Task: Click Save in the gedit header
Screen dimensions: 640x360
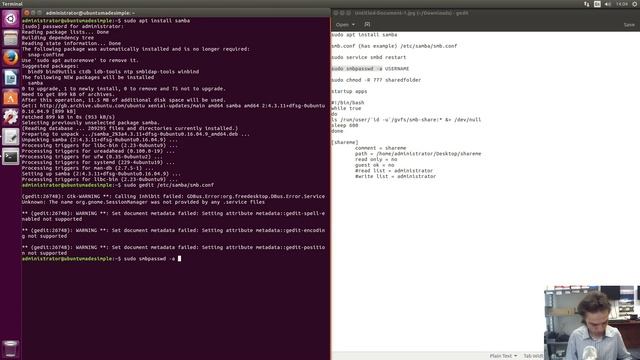Action: coord(629,25)
